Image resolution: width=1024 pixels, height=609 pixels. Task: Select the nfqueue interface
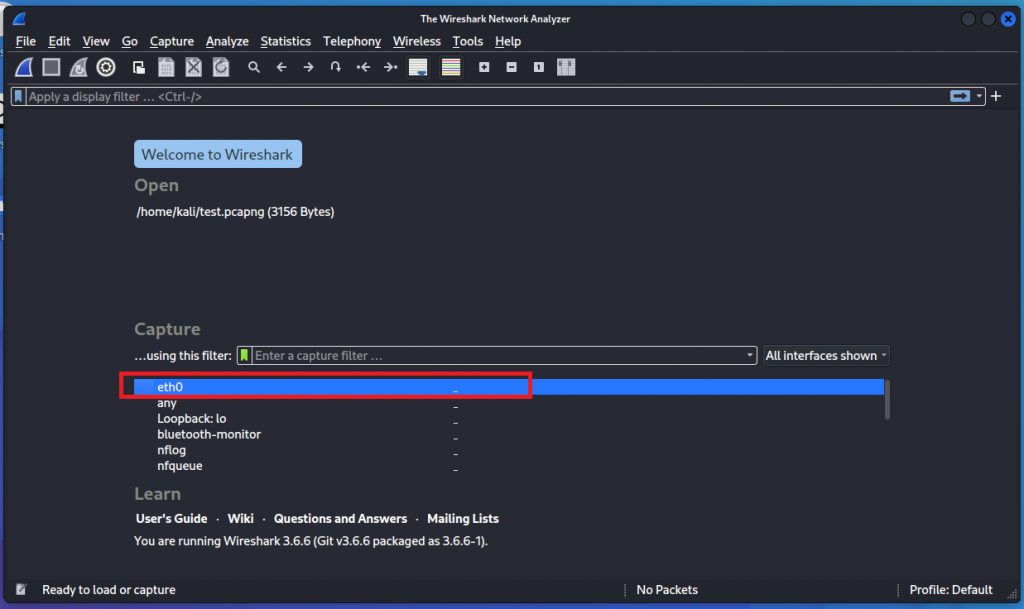pos(509,466)
